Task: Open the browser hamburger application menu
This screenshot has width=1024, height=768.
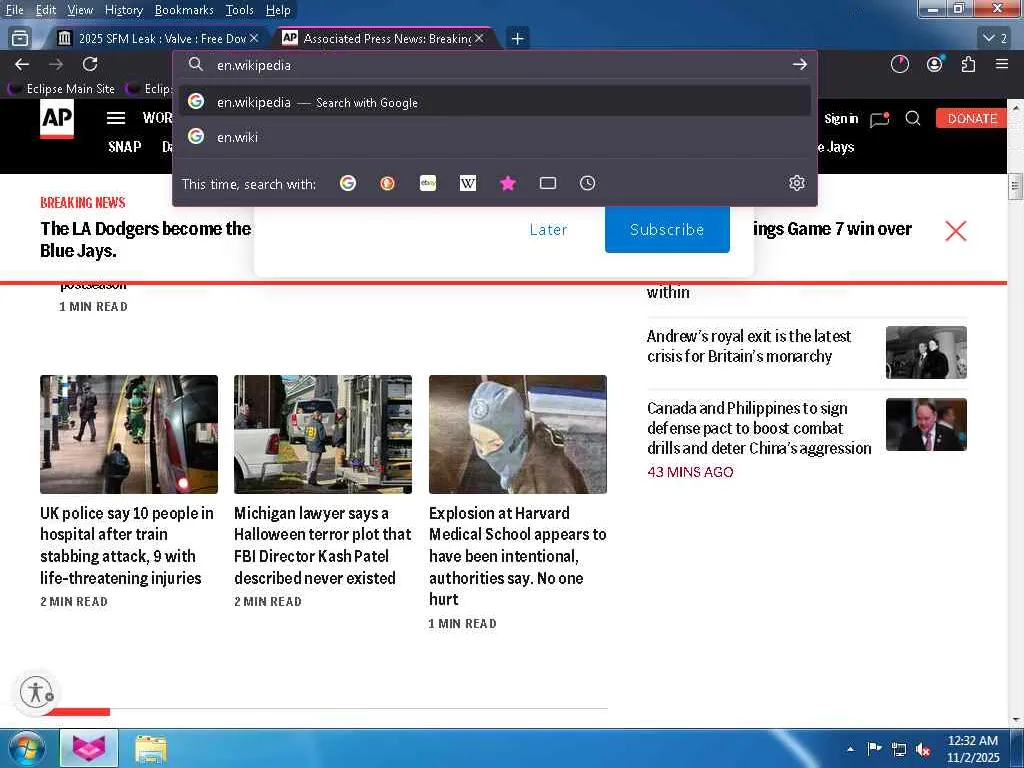Action: point(1002,64)
